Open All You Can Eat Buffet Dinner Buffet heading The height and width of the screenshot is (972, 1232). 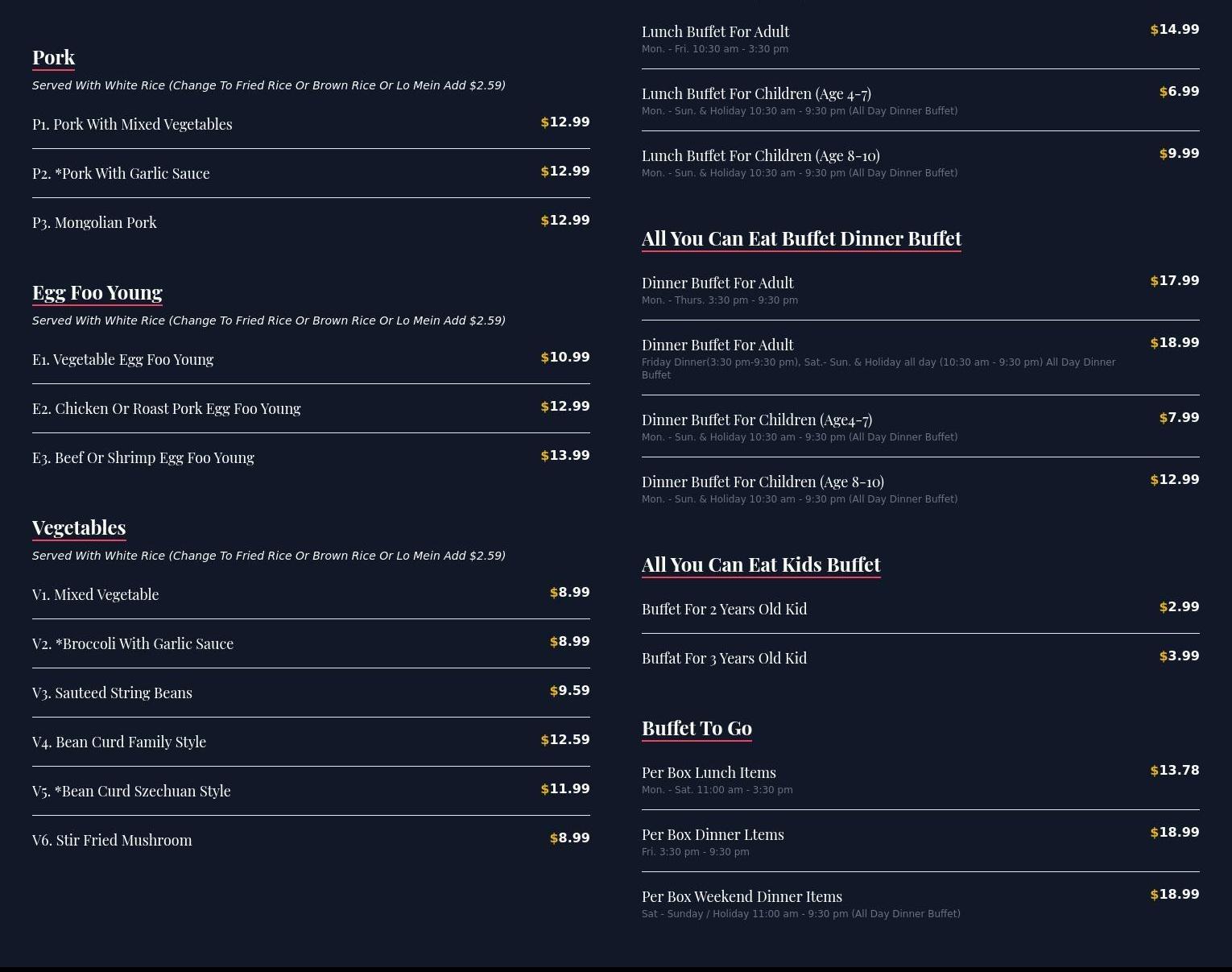point(801,238)
